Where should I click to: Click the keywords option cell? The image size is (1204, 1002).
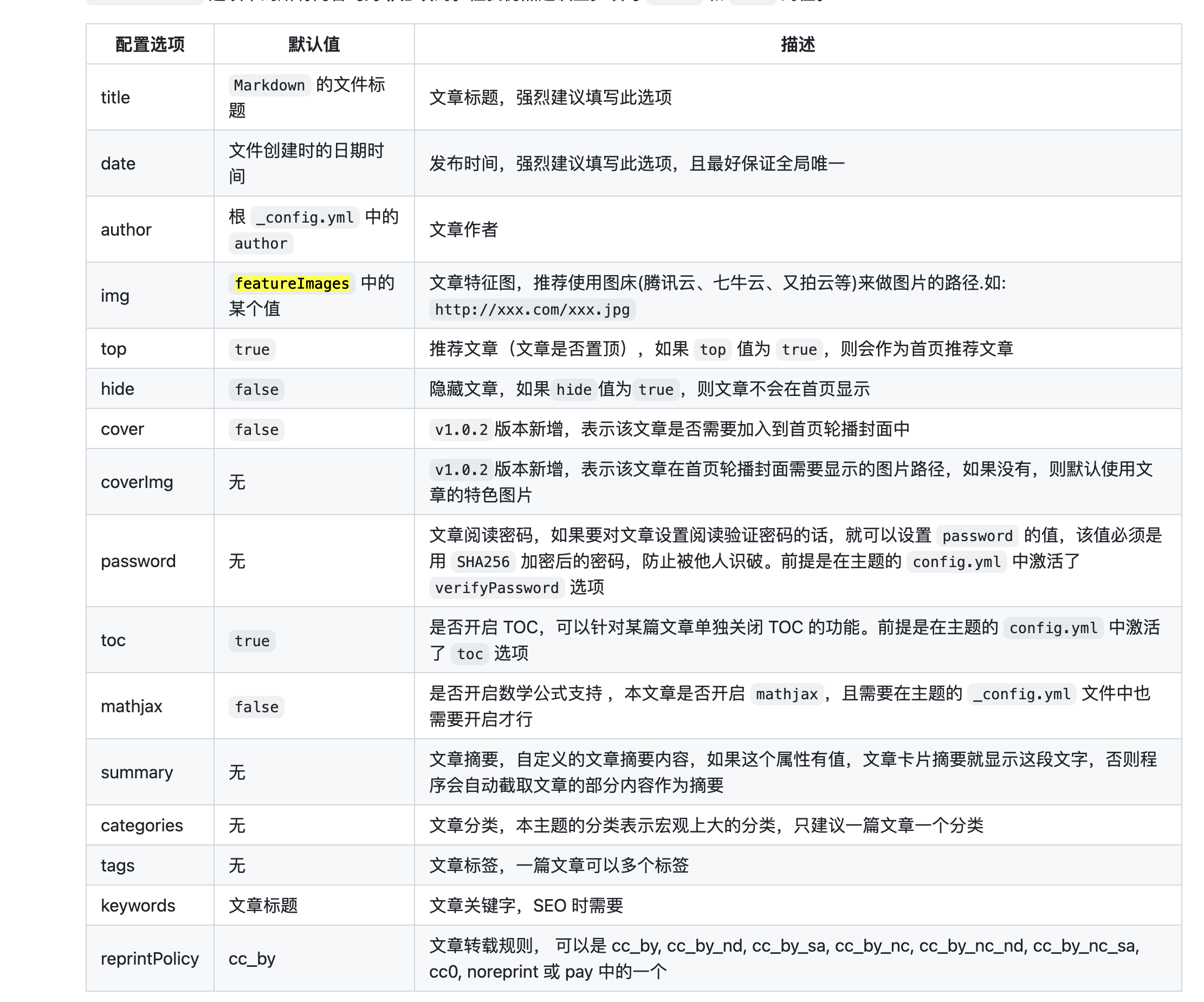click(138, 905)
